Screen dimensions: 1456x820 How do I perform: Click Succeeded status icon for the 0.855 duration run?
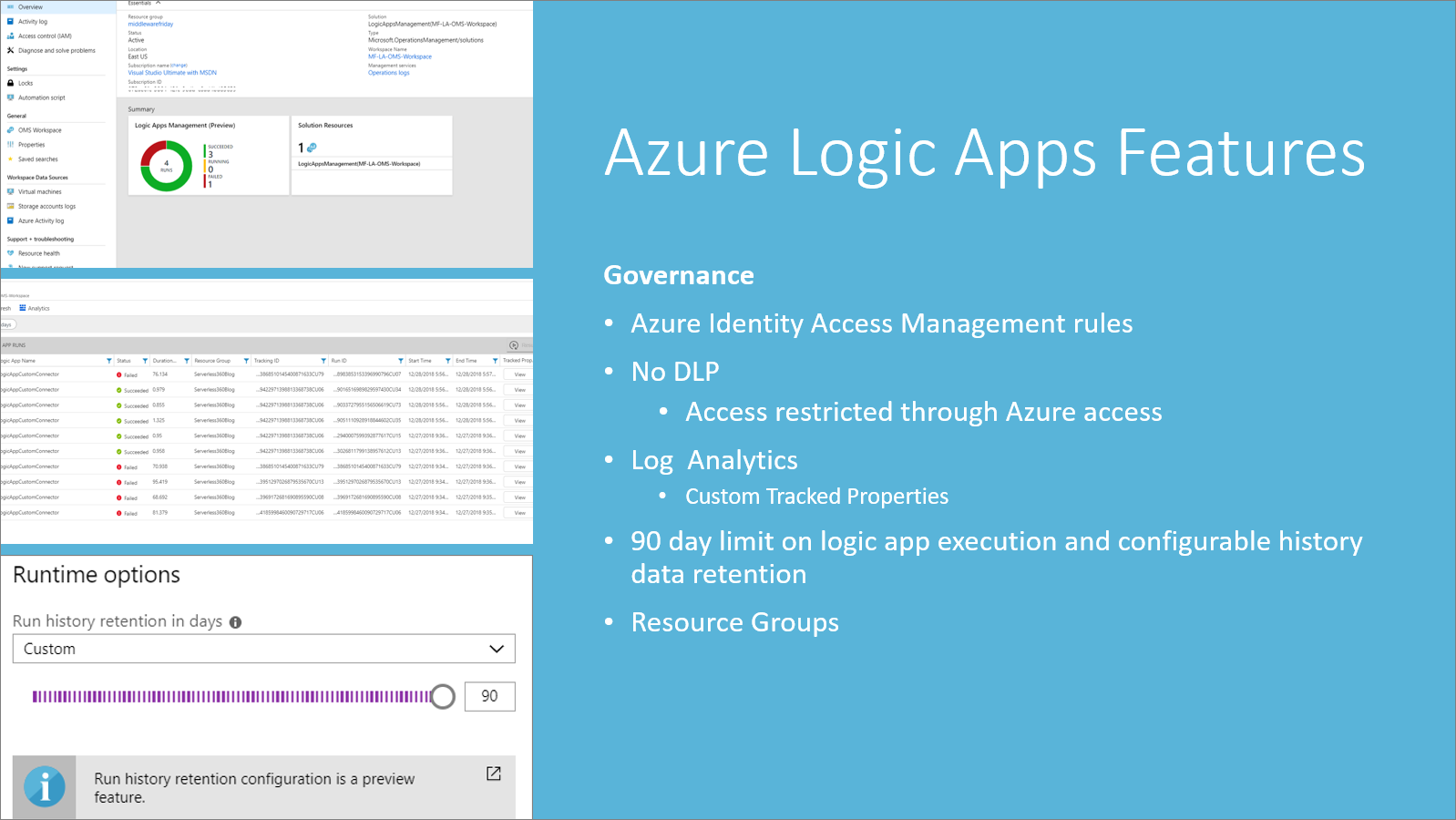[x=119, y=405]
